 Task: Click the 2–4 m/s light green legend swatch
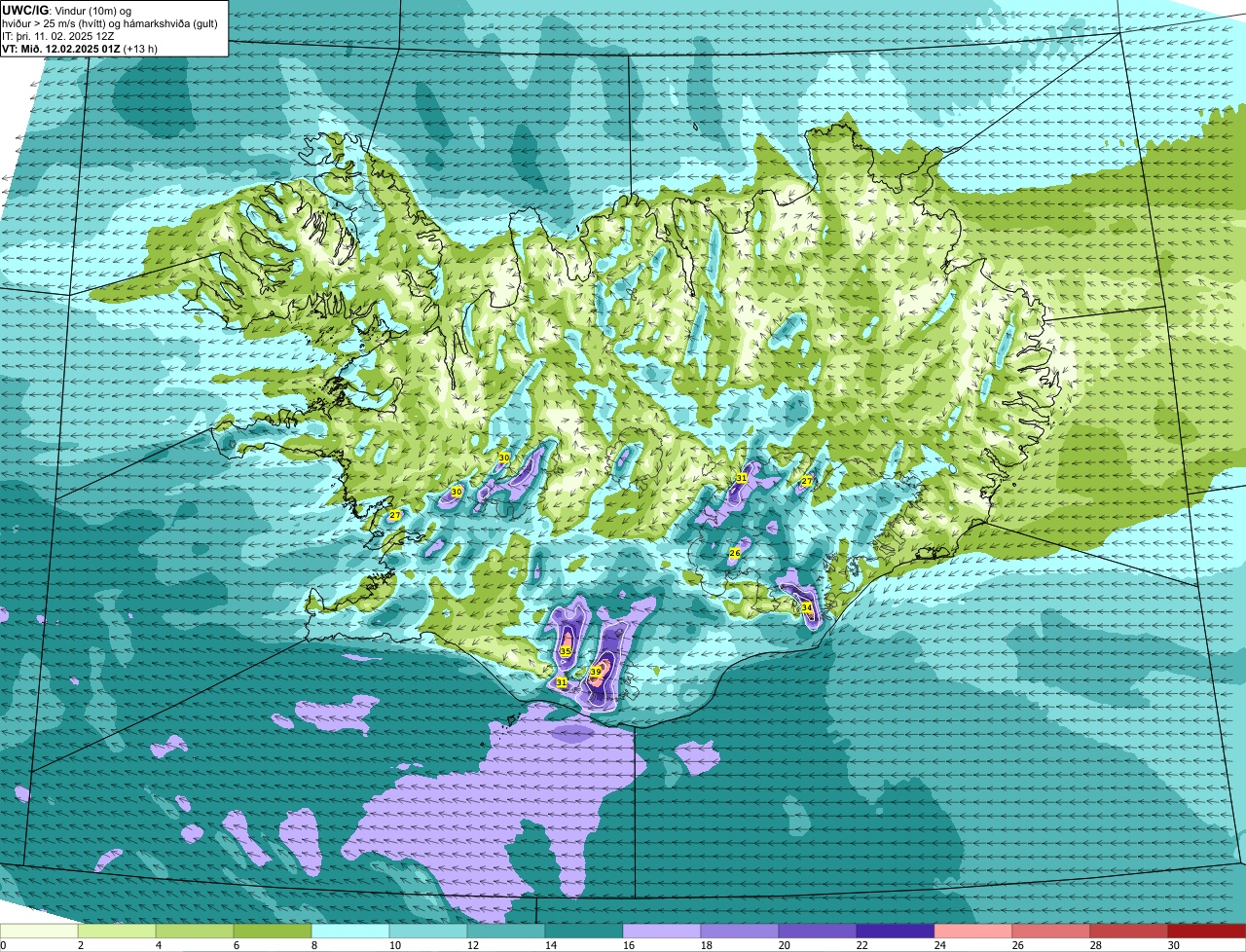pyautogui.click(x=117, y=932)
